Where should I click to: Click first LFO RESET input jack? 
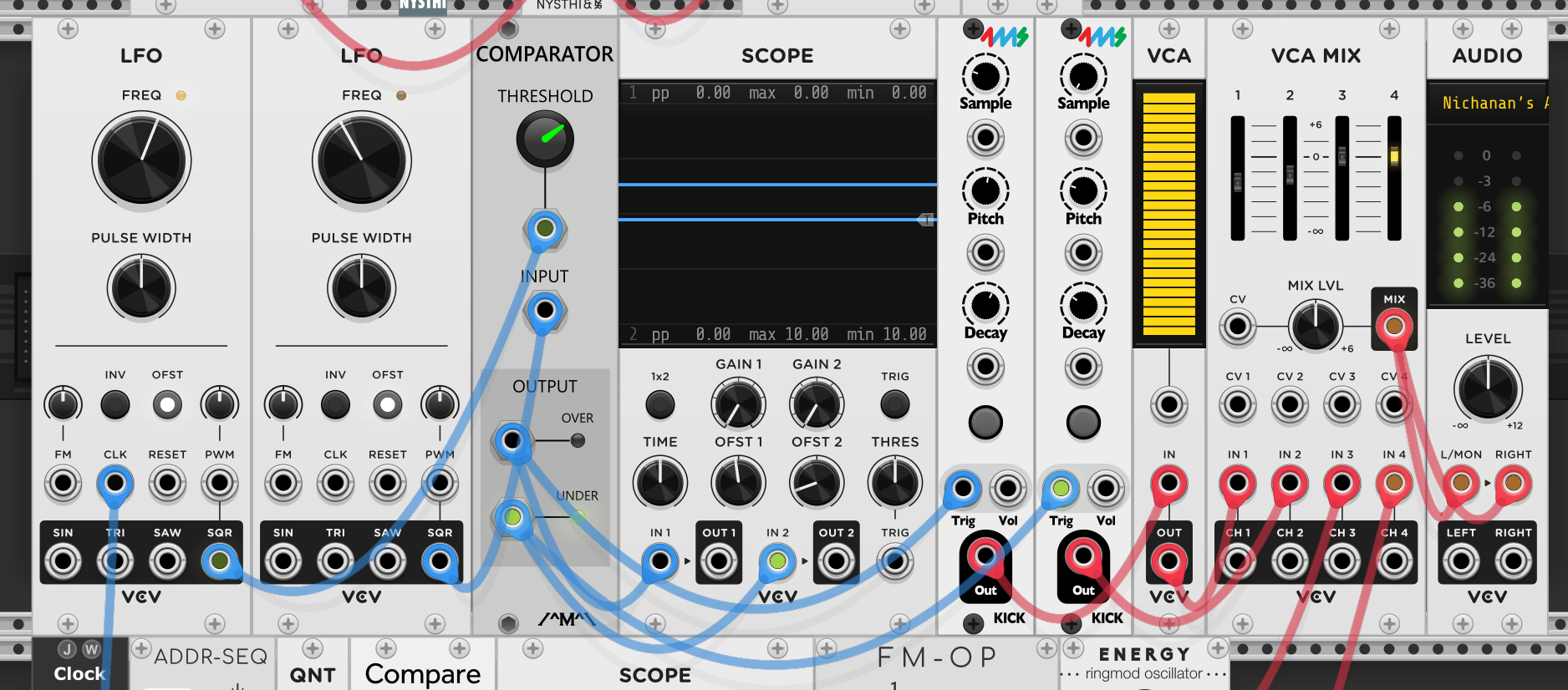click(x=167, y=483)
